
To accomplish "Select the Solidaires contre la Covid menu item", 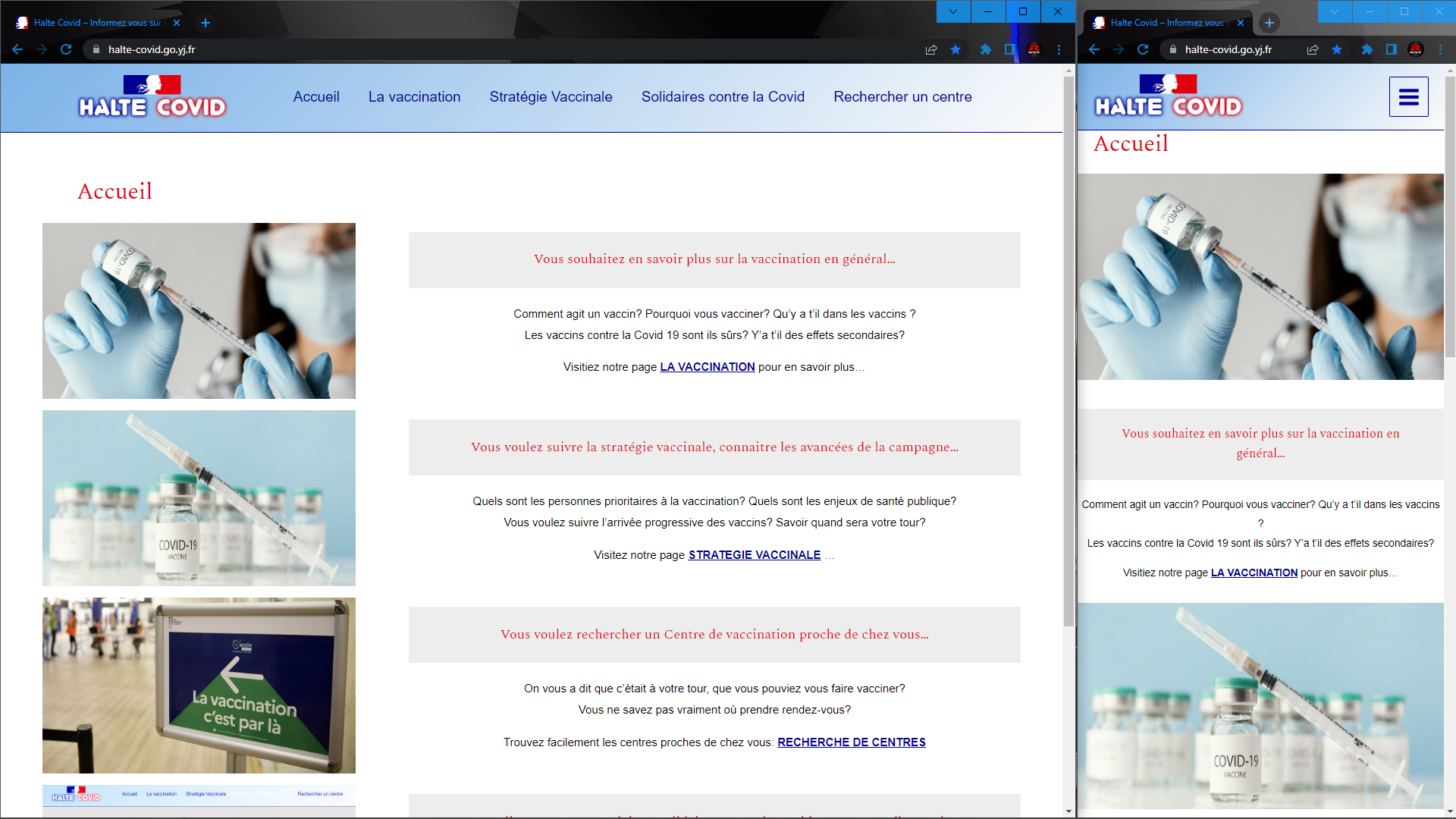I will 723,96.
